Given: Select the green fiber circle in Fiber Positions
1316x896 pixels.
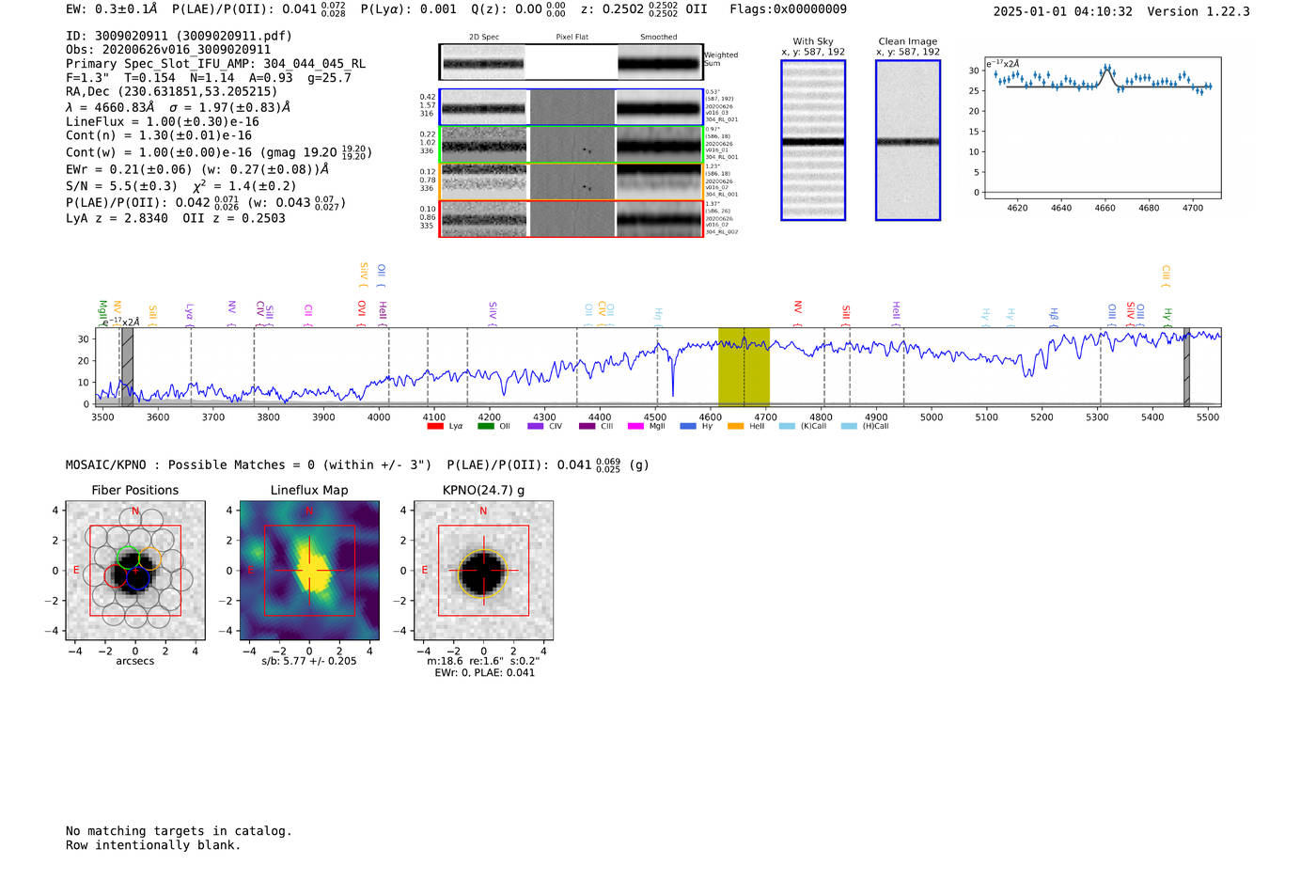Looking at the screenshot, I should coord(128,558).
